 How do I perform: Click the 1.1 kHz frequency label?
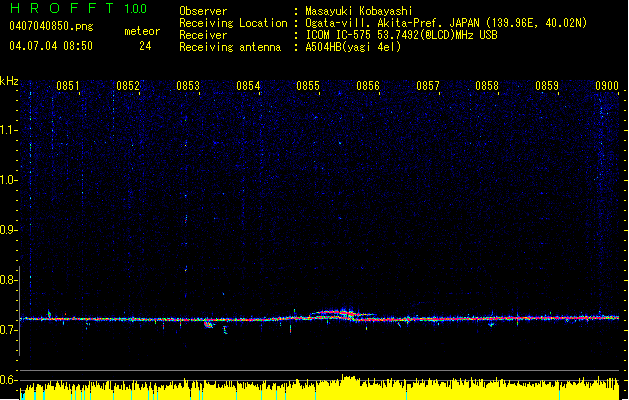point(9,130)
